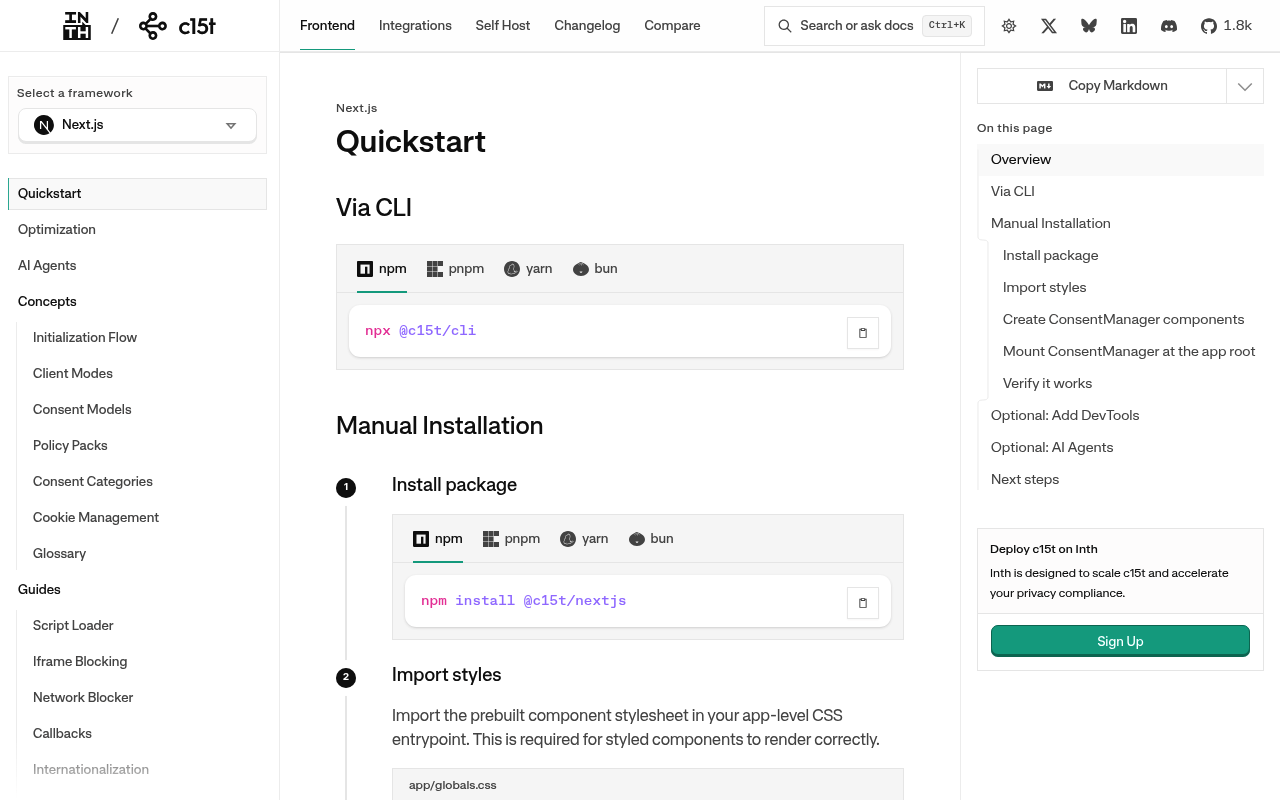
Task: Jump to Install package in page outline
Action: click(1050, 256)
